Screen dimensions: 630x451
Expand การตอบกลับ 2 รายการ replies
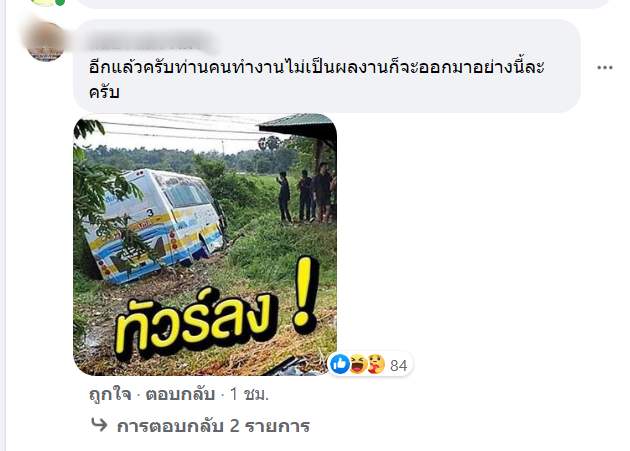point(213,426)
